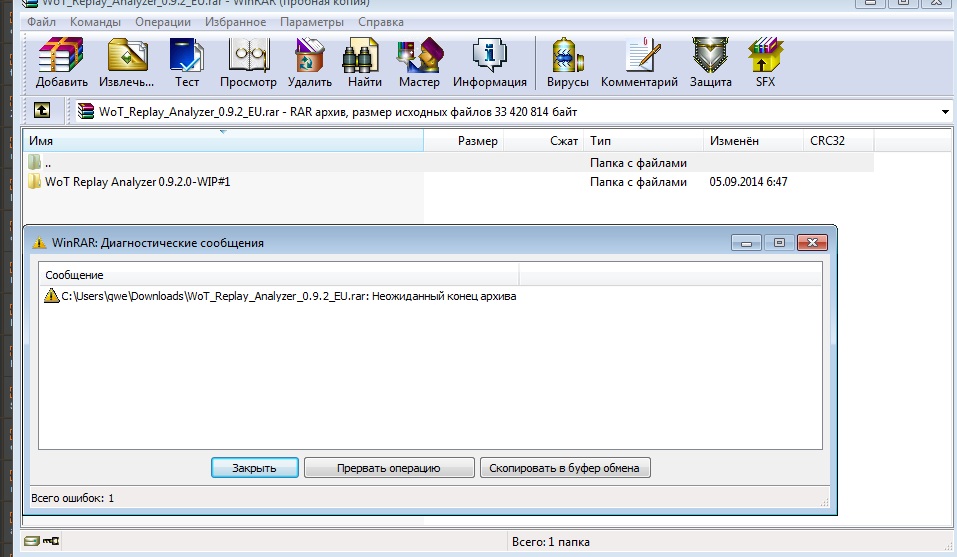The image size is (957, 557).
Task: Click the Извлечь (Extract) toolbar icon
Action: pyautogui.click(x=127, y=62)
